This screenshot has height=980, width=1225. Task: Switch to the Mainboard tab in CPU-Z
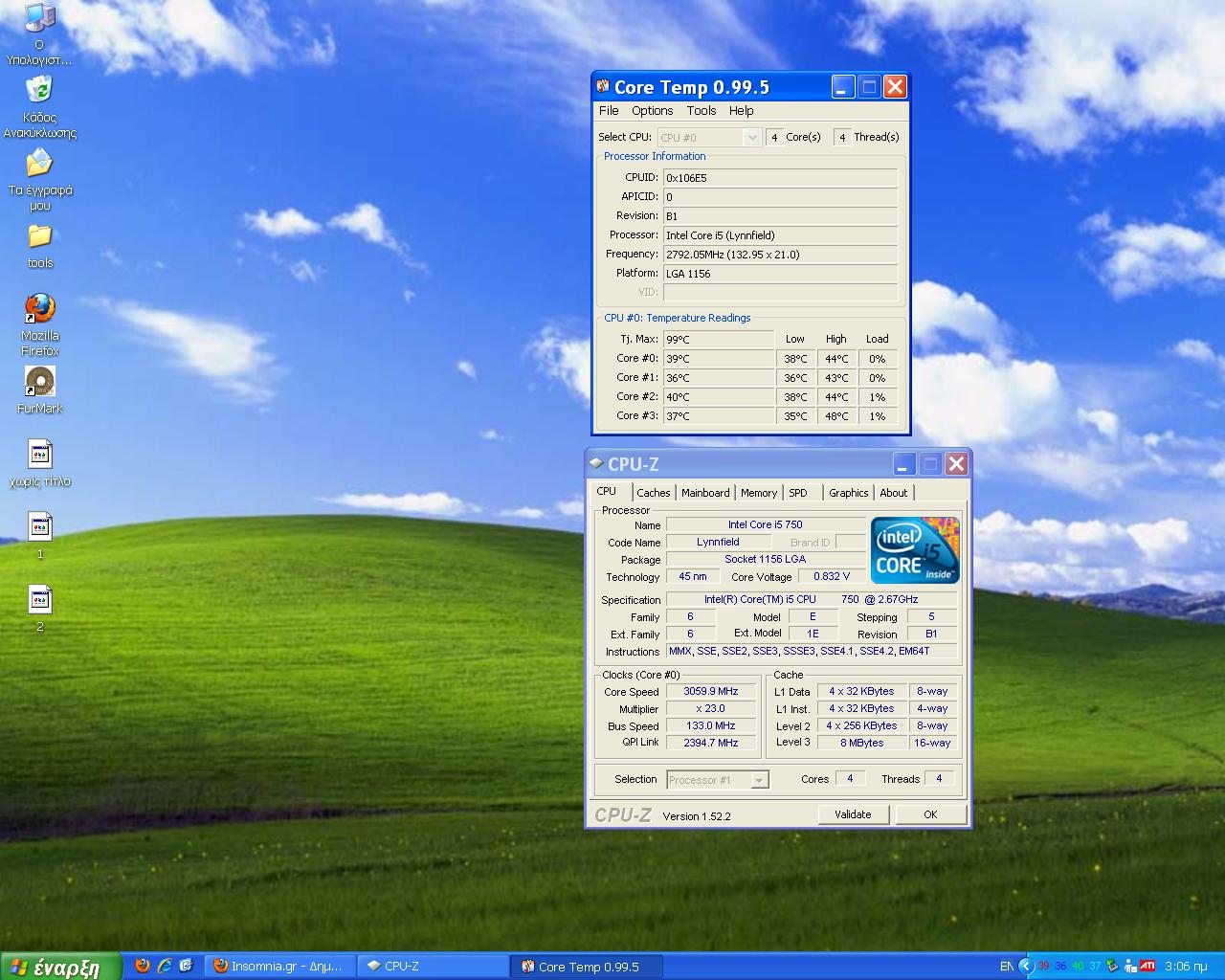(x=705, y=493)
